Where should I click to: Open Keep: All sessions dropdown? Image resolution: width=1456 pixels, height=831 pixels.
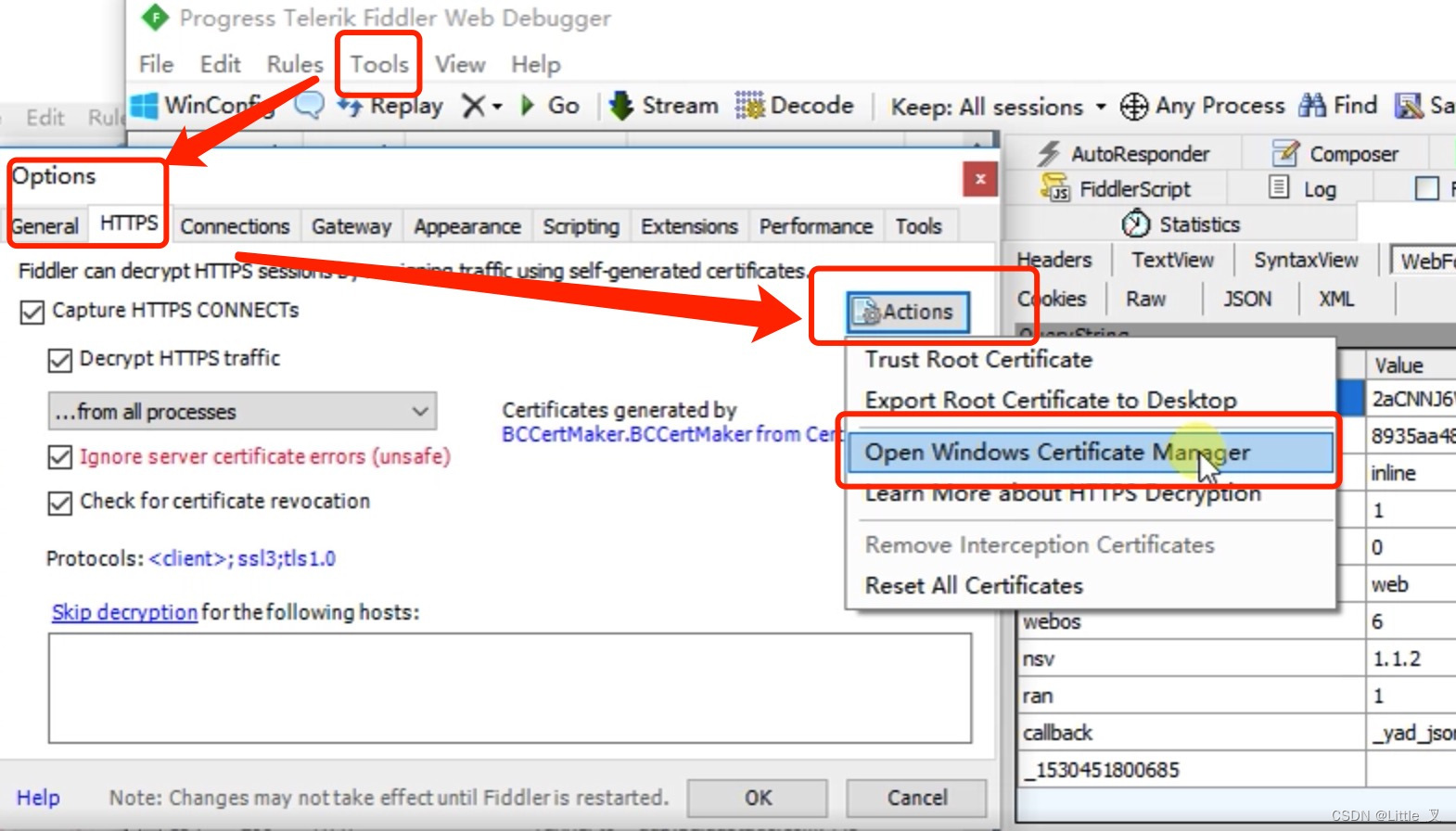(999, 107)
